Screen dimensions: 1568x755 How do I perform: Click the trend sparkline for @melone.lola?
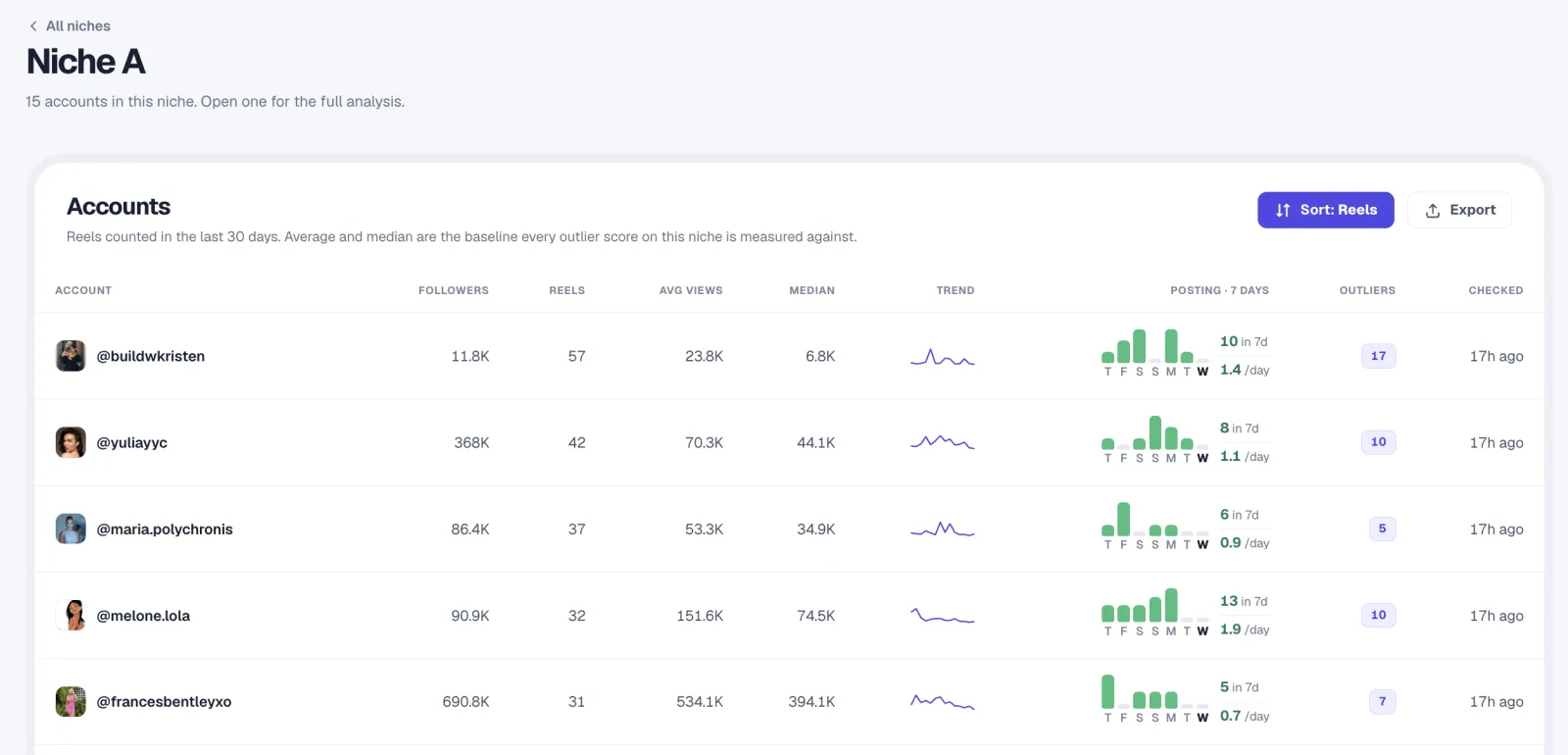click(x=943, y=616)
